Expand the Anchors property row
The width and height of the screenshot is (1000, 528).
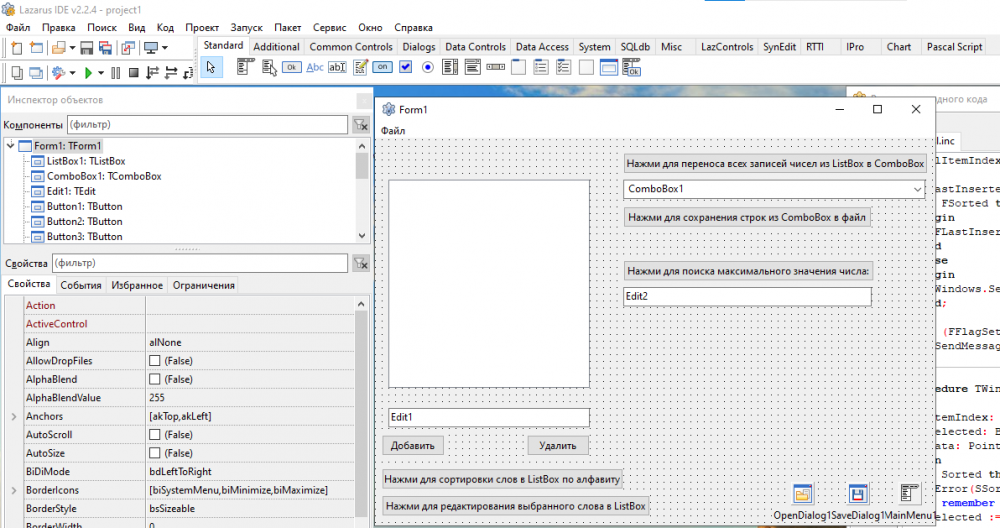pyautogui.click(x=13, y=416)
